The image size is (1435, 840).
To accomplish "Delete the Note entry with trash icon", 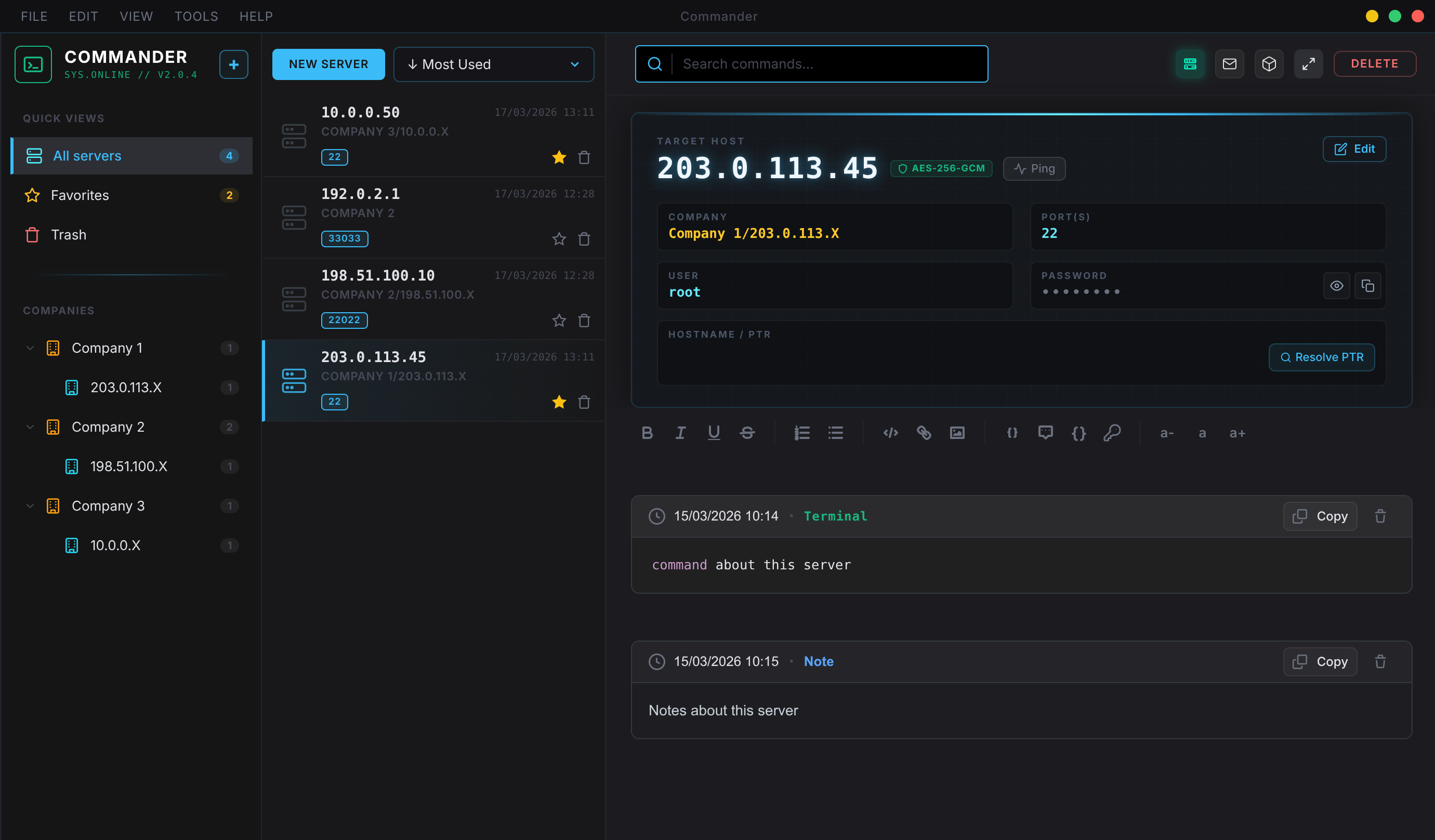I will [1380, 661].
